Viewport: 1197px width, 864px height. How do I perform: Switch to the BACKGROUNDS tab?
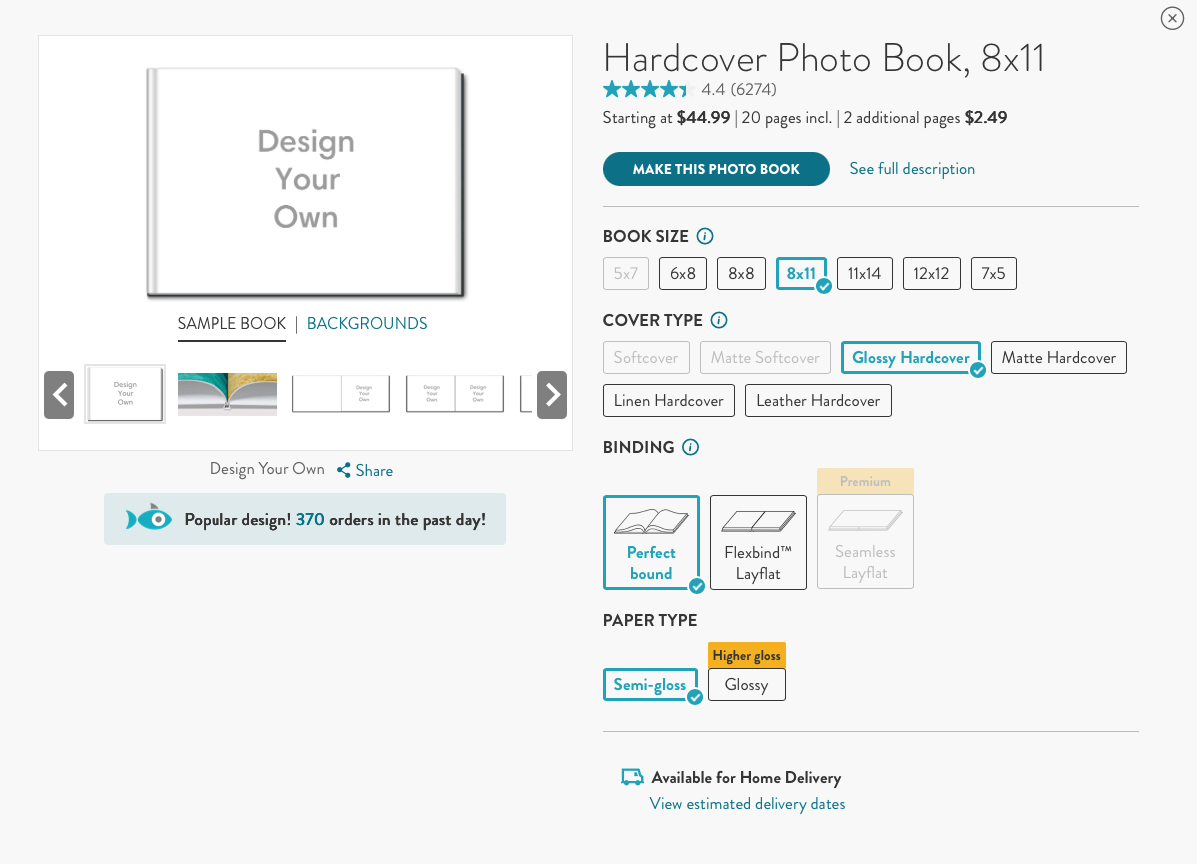pos(367,323)
